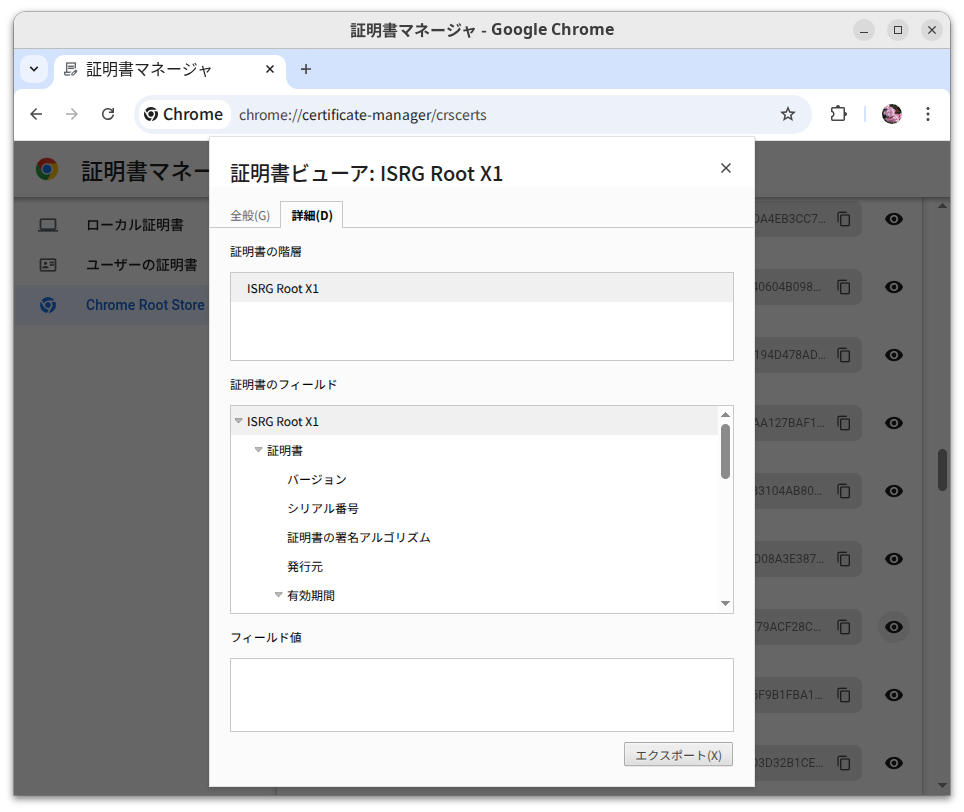
Task: View the certificate with hash 79ACF28C
Action: pyautogui.click(x=894, y=627)
